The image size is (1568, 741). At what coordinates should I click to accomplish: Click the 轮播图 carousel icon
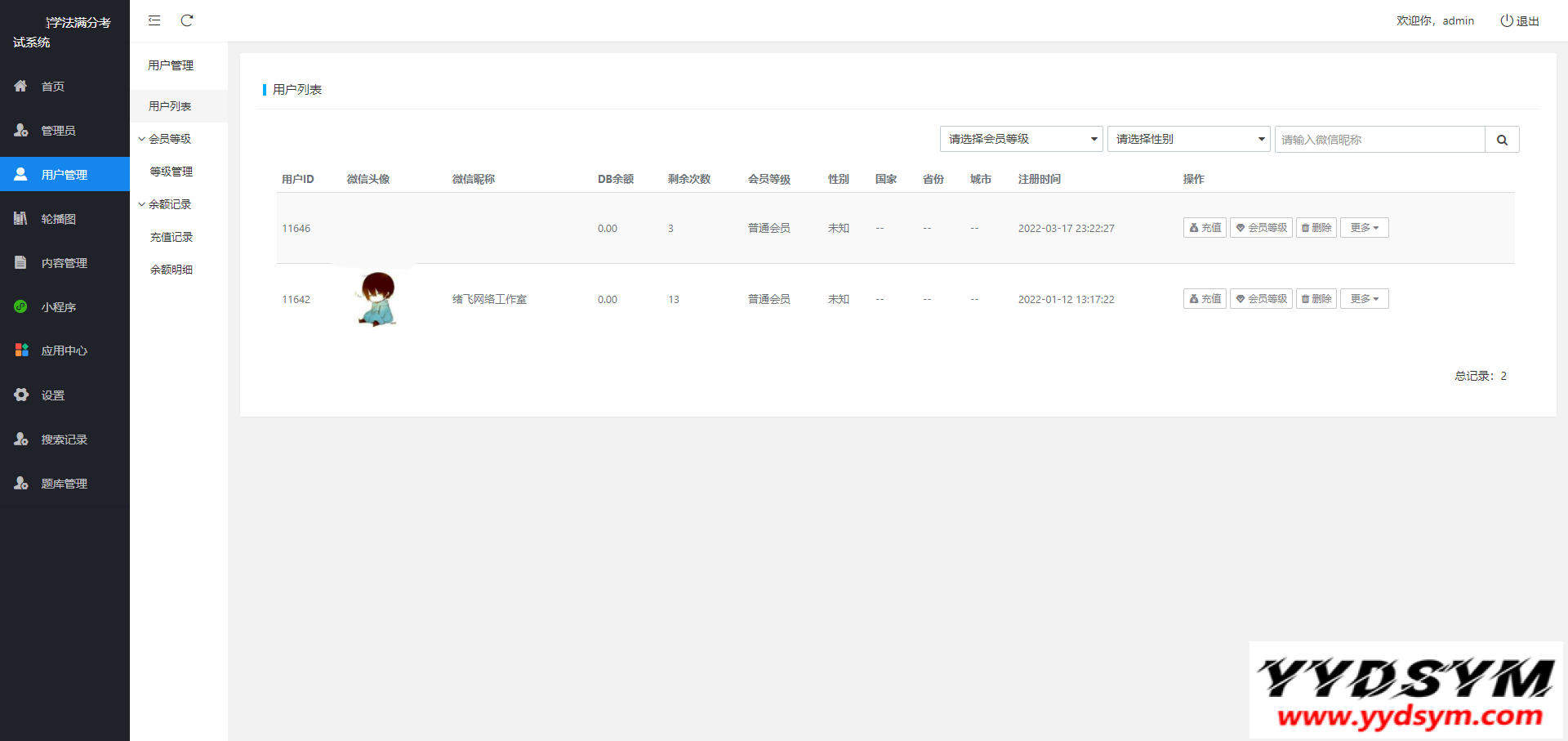point(21,218)
